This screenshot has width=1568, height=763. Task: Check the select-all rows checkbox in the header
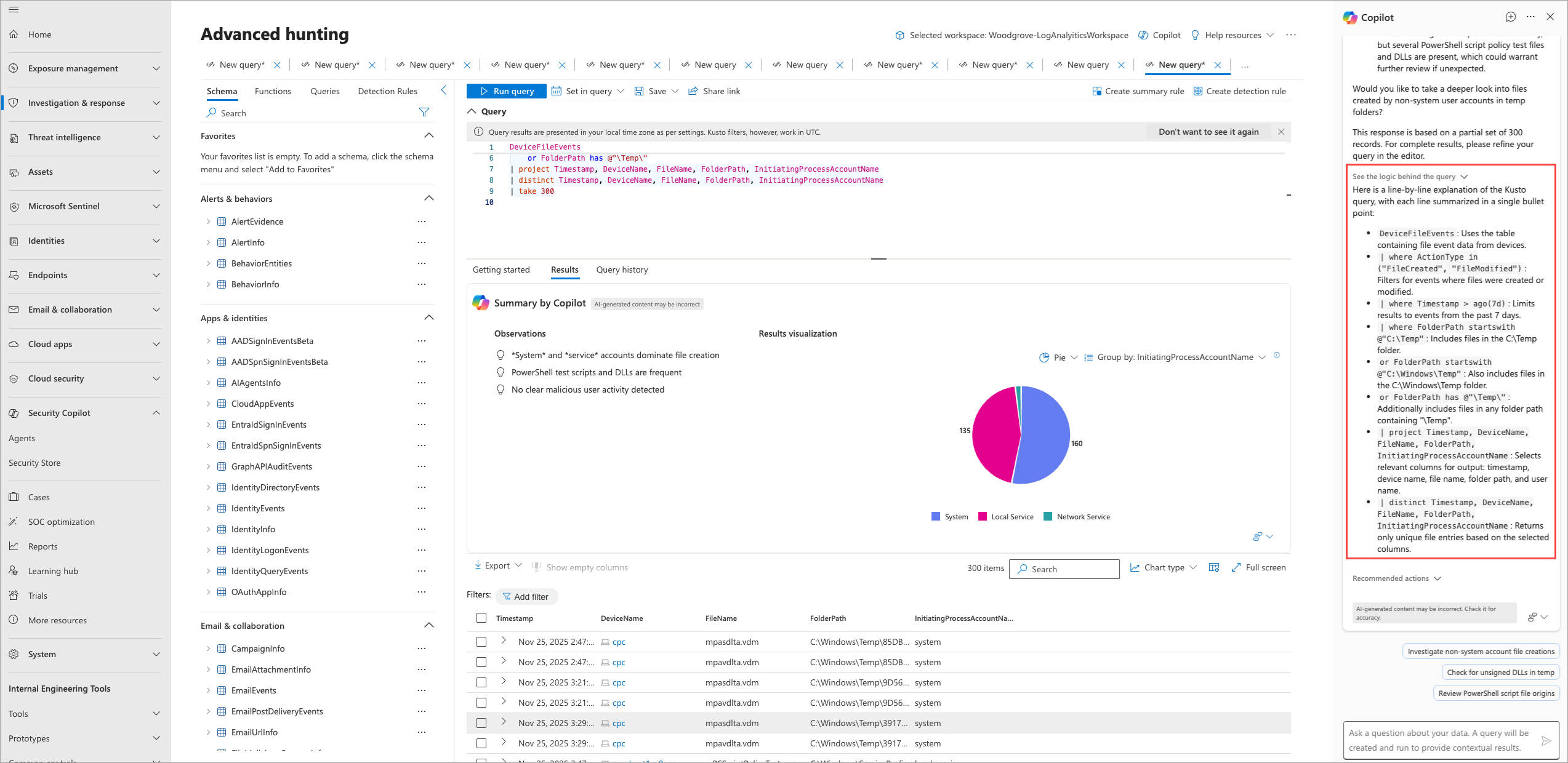coord(481,618)
